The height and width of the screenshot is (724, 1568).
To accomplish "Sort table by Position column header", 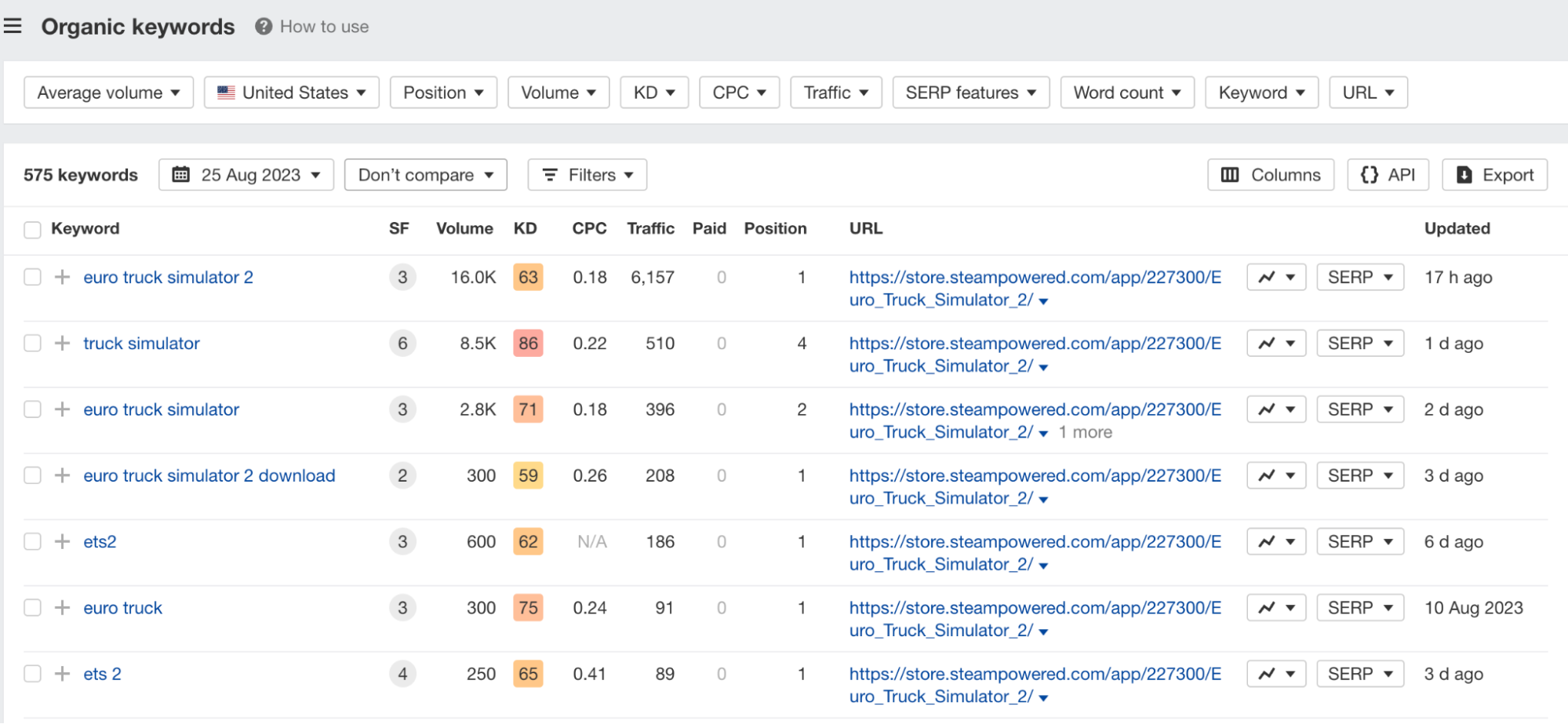I will [775, 228].
